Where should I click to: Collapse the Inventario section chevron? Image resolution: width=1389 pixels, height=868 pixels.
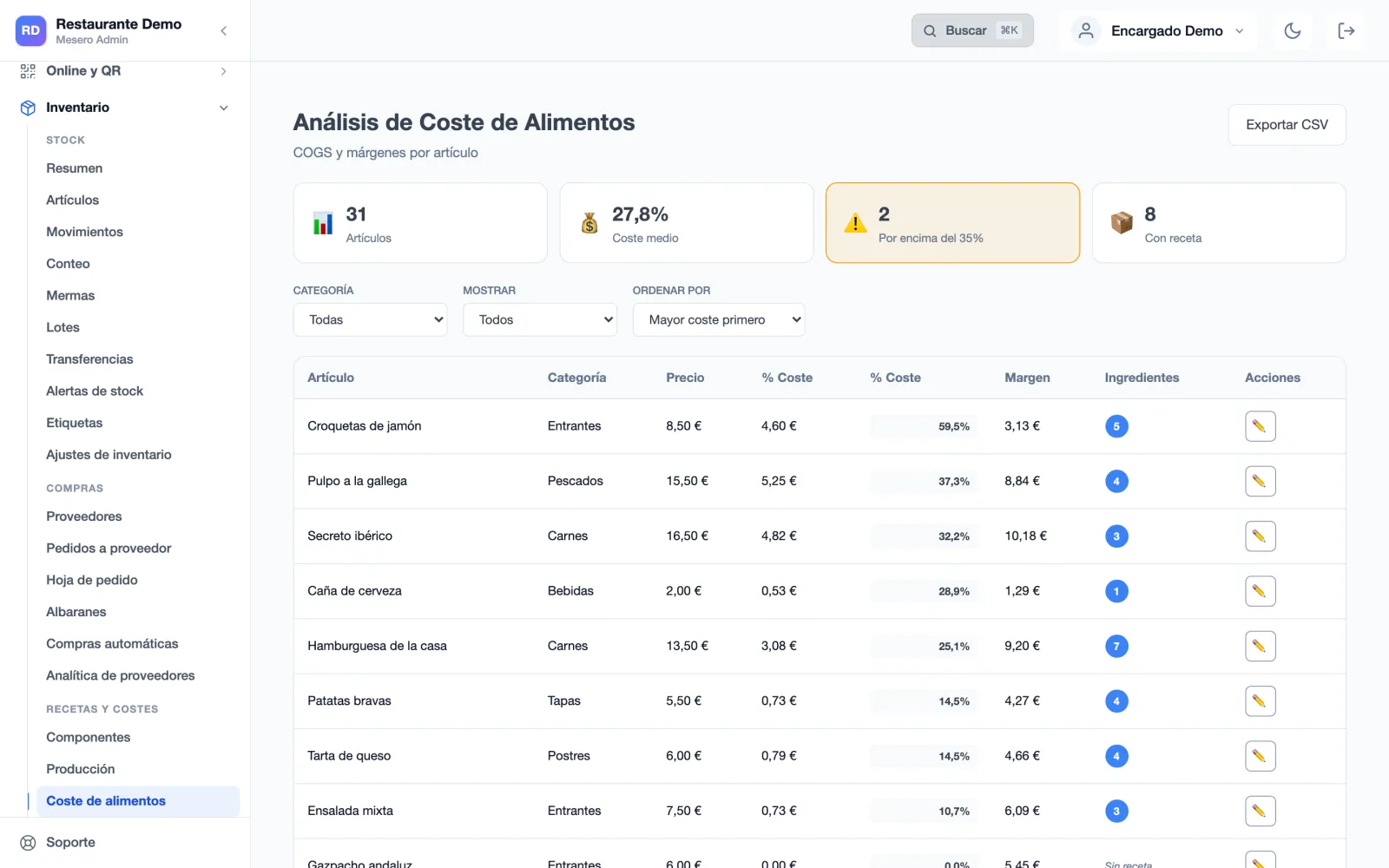pyautogui.click(x=223, y=108)
